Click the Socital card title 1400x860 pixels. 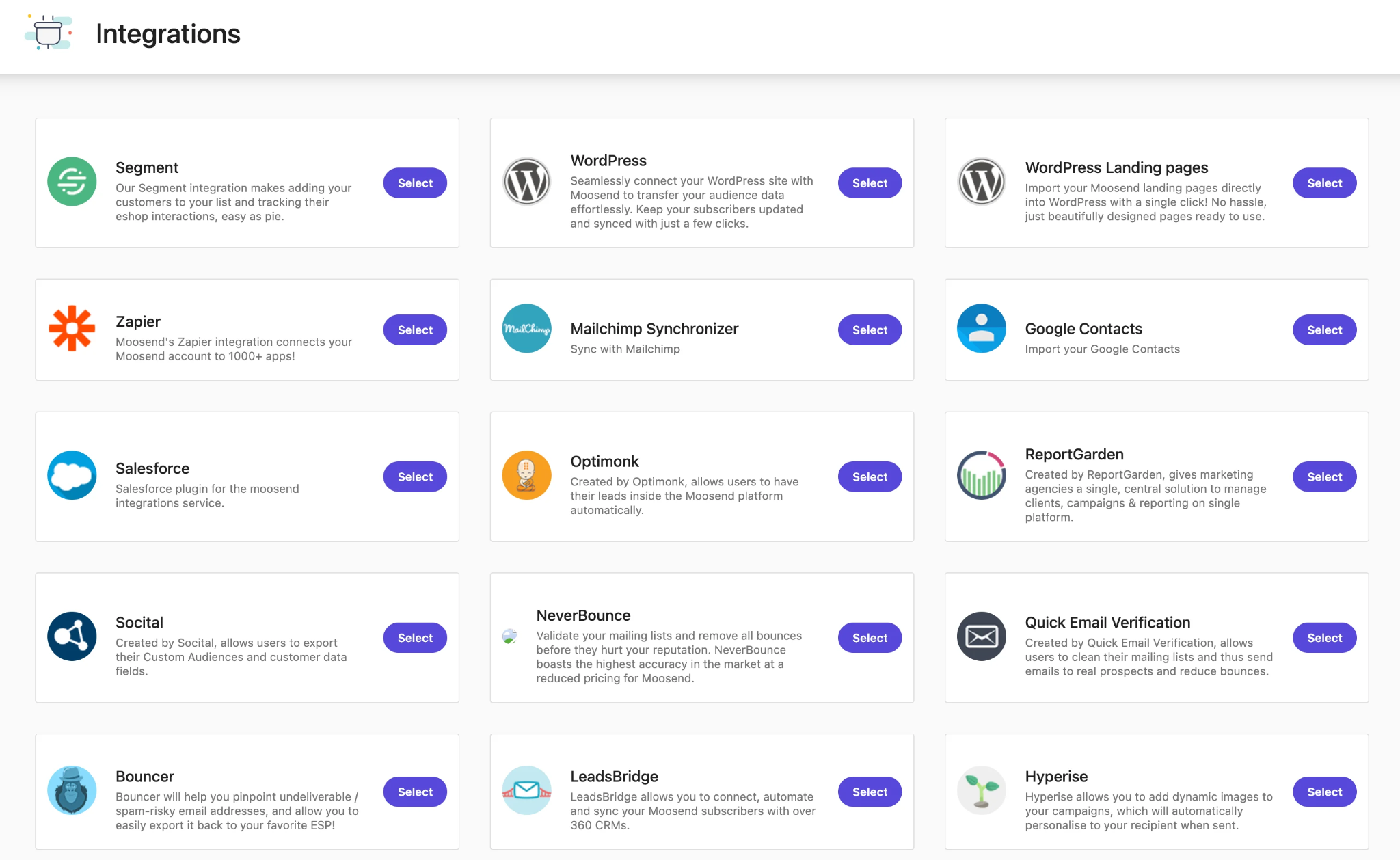139,622
